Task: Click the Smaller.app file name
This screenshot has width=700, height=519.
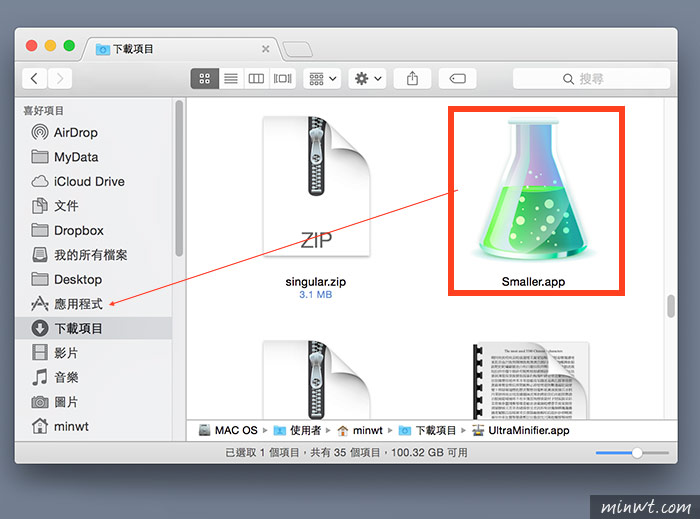Action: pyautogui.click(x=533, y=282)
